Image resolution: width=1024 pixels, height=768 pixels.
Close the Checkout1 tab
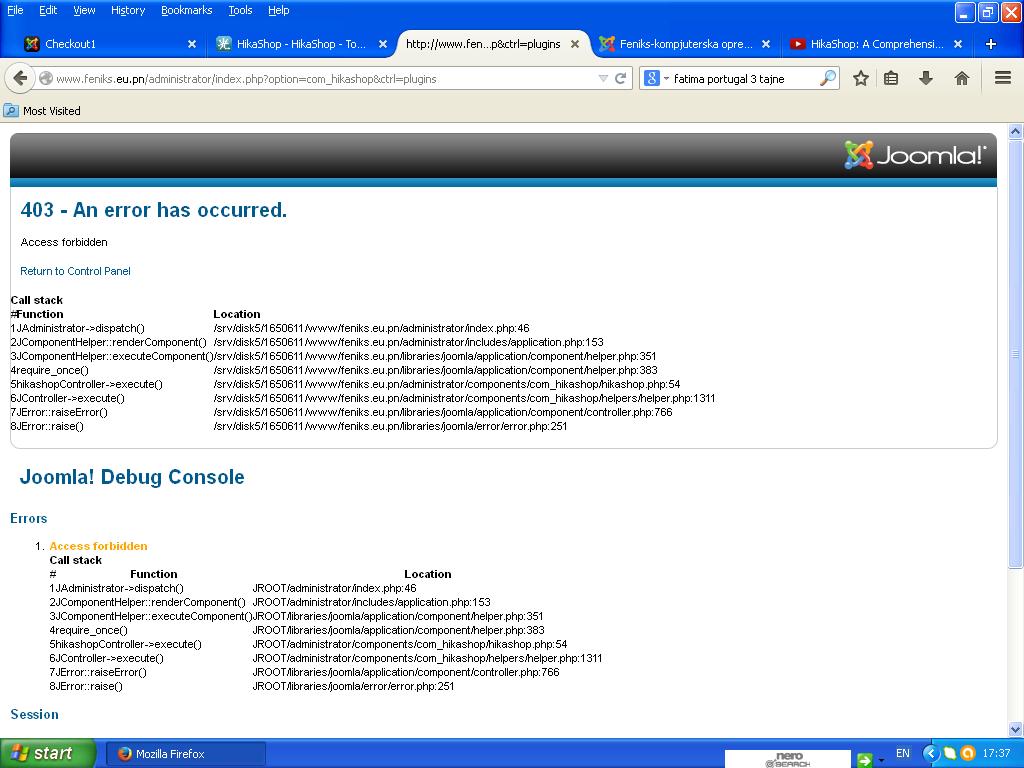(192, 44)
